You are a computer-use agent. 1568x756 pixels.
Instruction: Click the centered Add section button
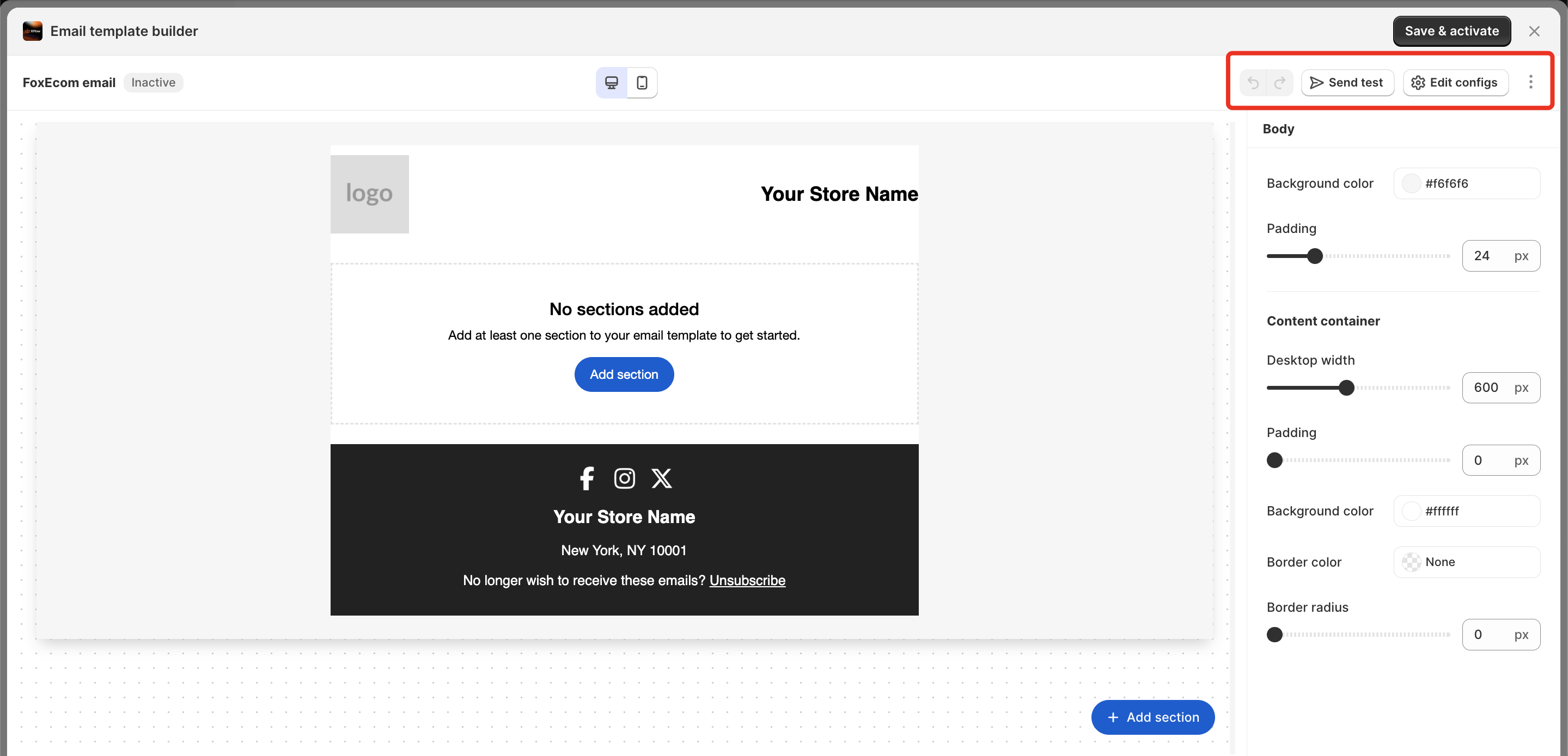tap(623, 374)
